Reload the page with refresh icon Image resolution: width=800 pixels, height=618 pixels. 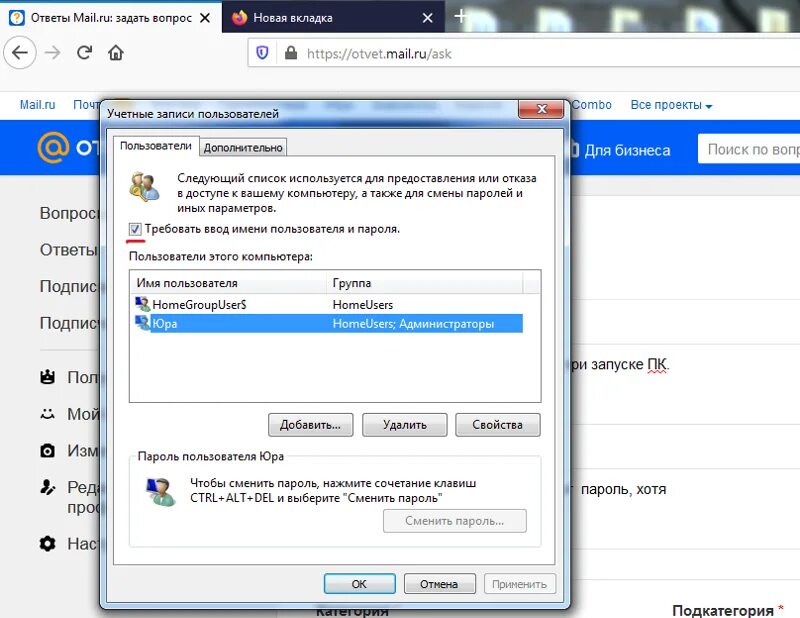[84, 53]
